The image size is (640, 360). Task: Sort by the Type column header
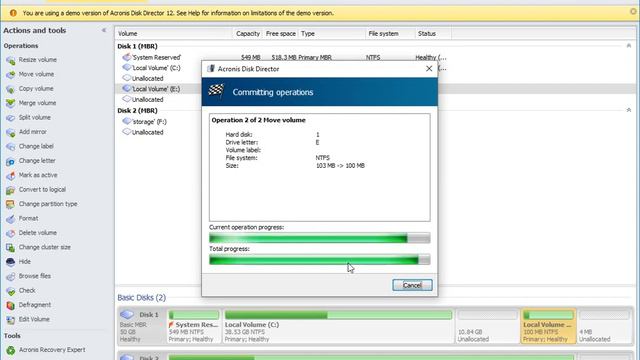(332, 33)
